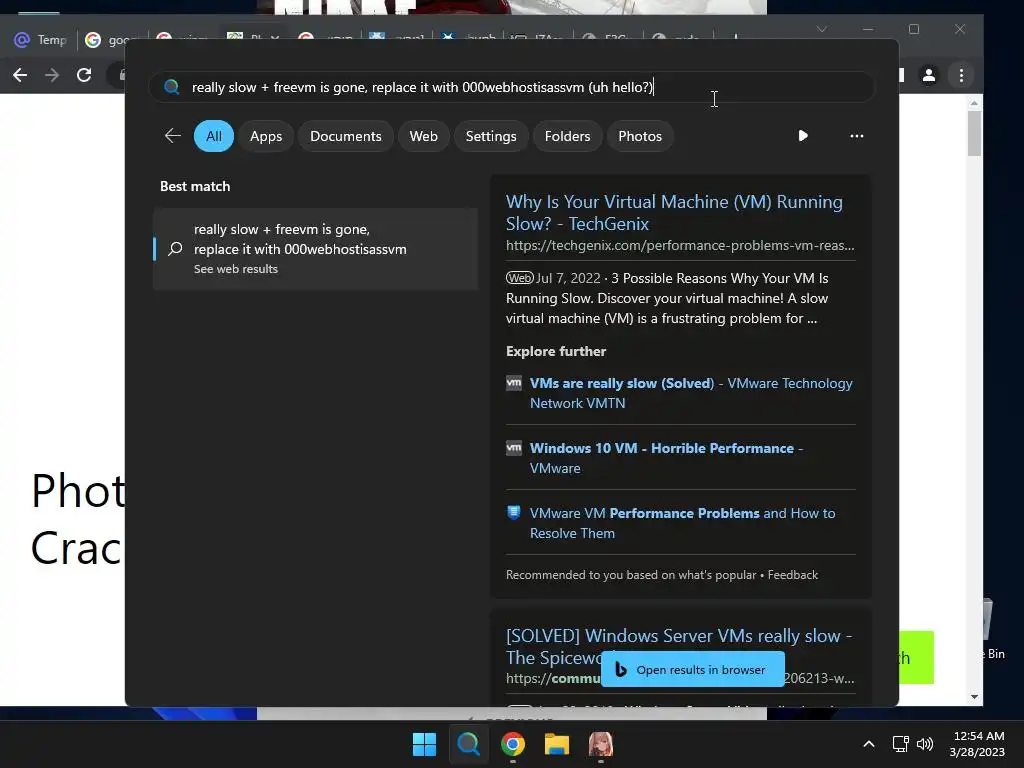
Task: Open the SOLVED Windows Server VMs result
Action: click(x=679, y=646)
